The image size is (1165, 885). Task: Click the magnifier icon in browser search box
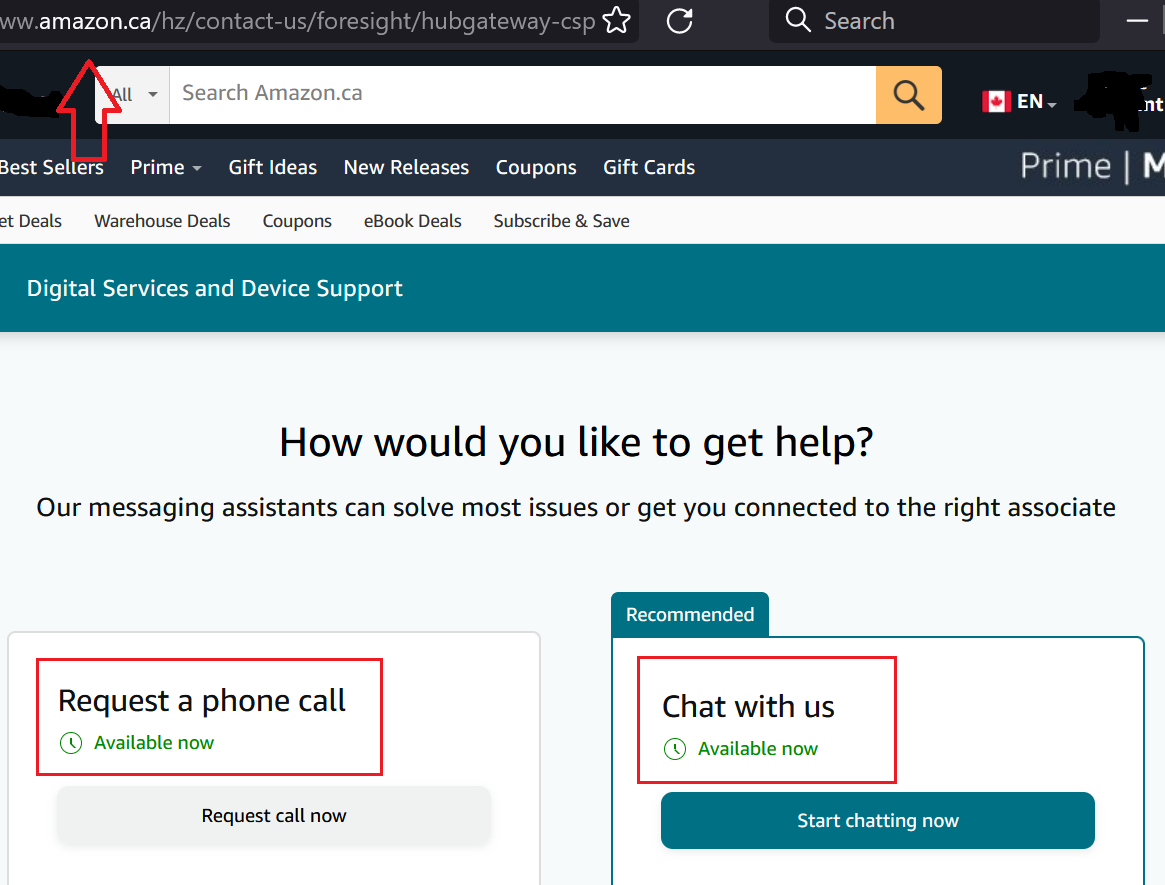tap(798, 21)
